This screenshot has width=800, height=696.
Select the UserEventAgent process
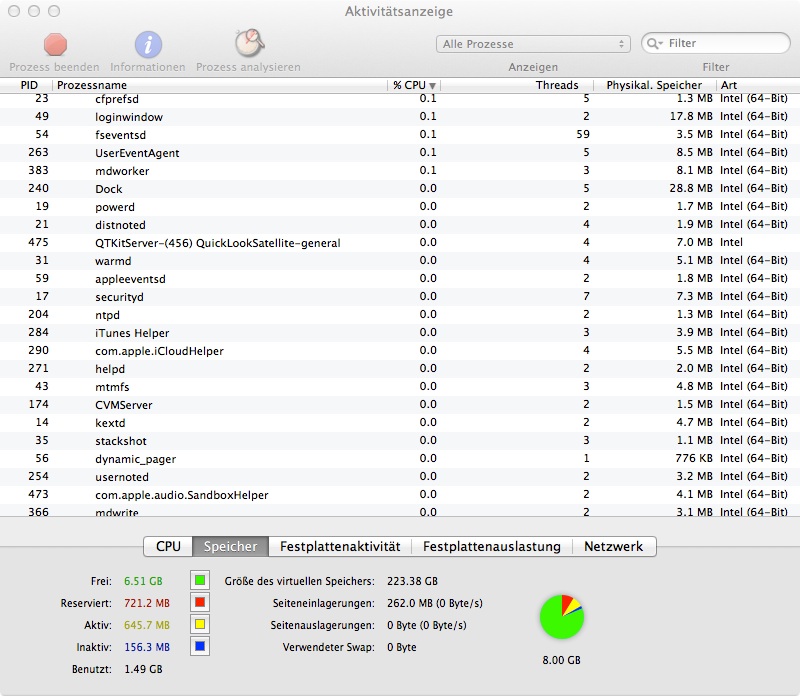coord(400,153)
